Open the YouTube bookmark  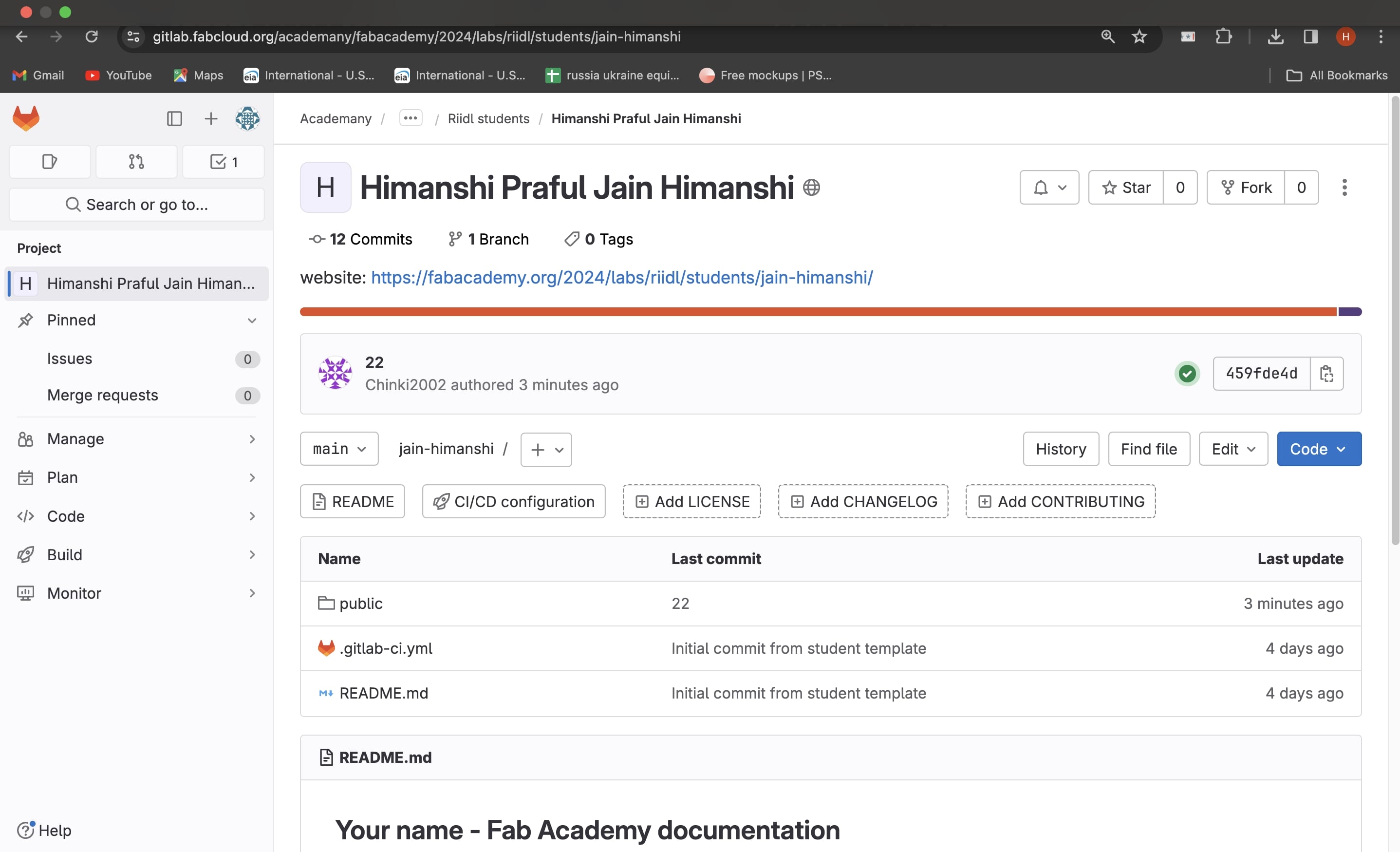point(119,75)
